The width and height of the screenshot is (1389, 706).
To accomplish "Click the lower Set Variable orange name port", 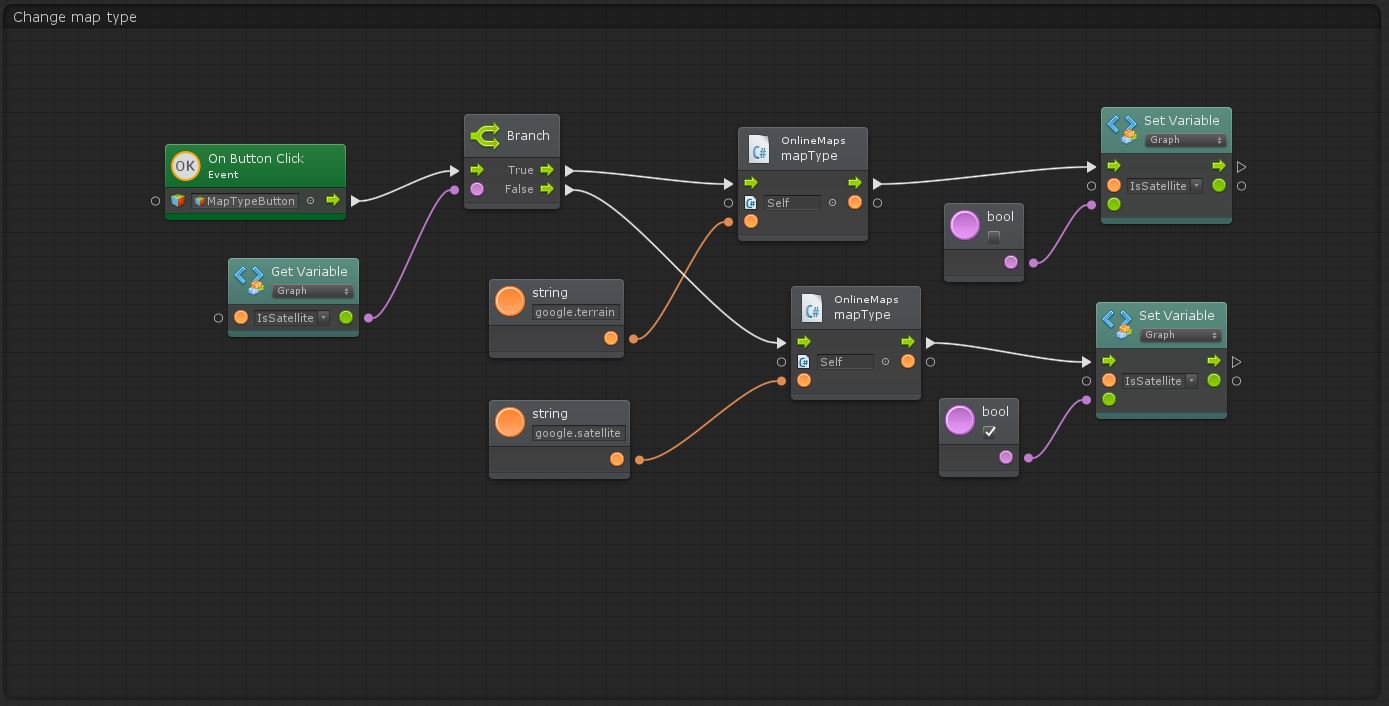I will 1109,380.
